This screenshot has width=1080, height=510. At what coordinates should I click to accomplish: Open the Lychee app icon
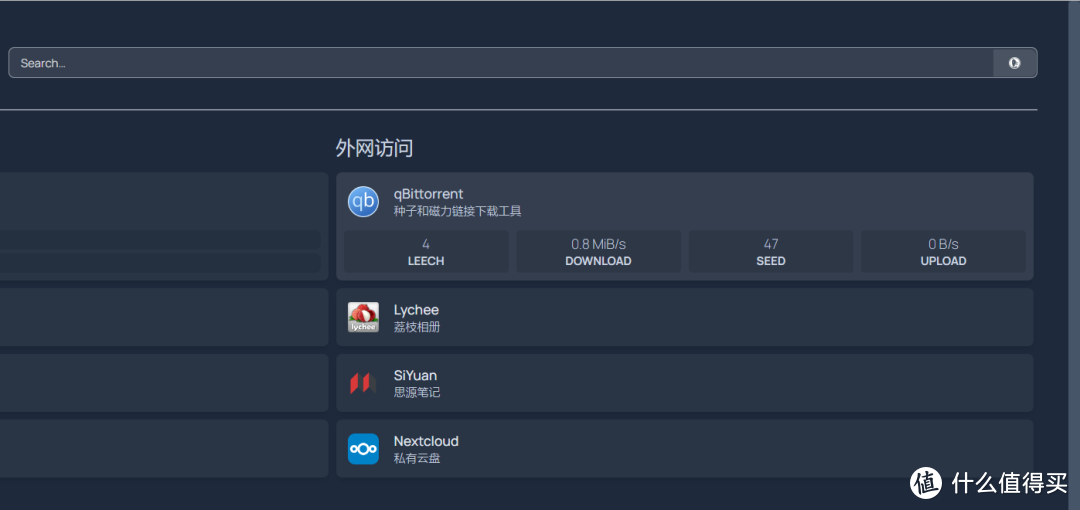363,317
